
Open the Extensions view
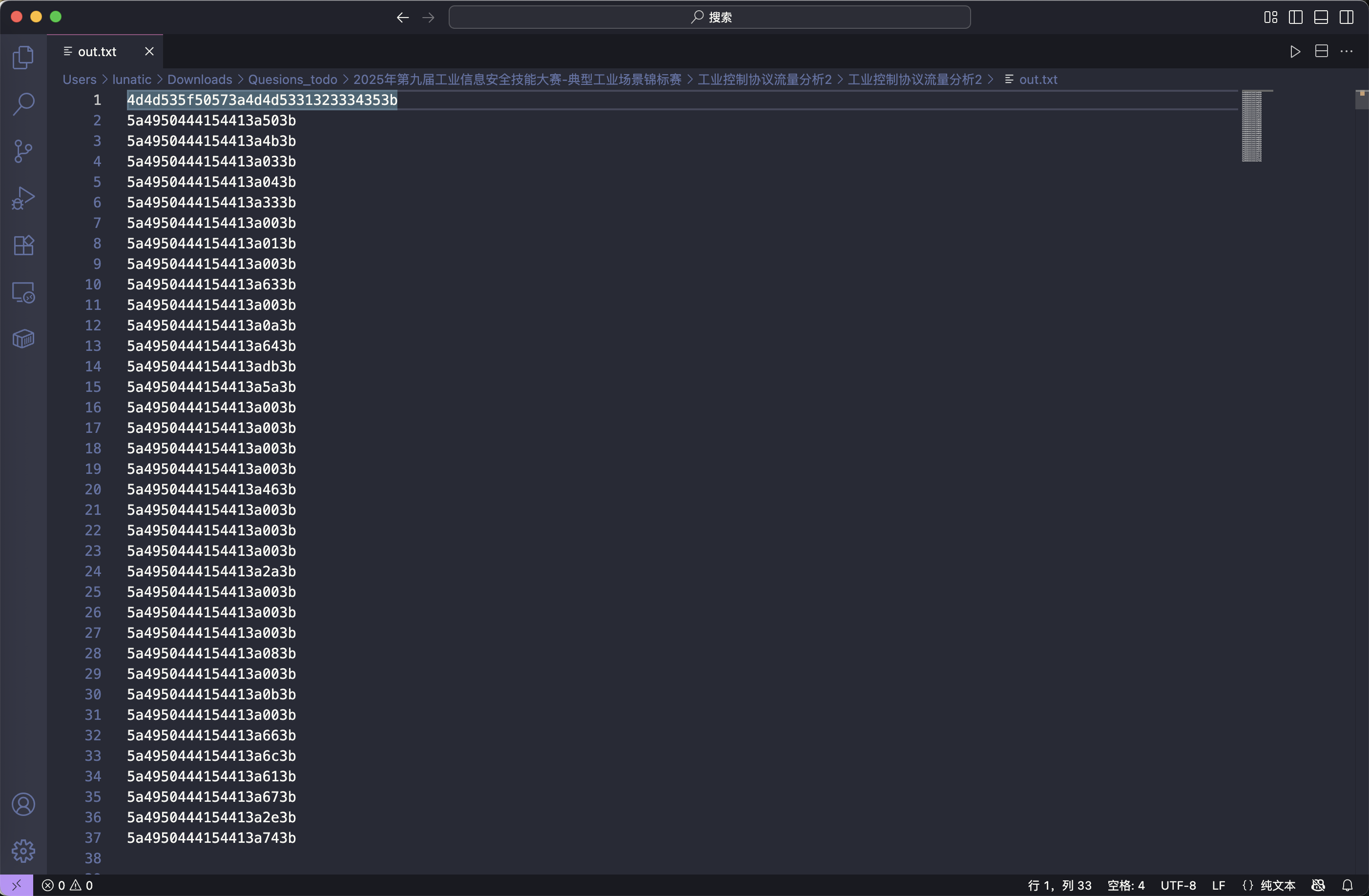pos(23,245)
